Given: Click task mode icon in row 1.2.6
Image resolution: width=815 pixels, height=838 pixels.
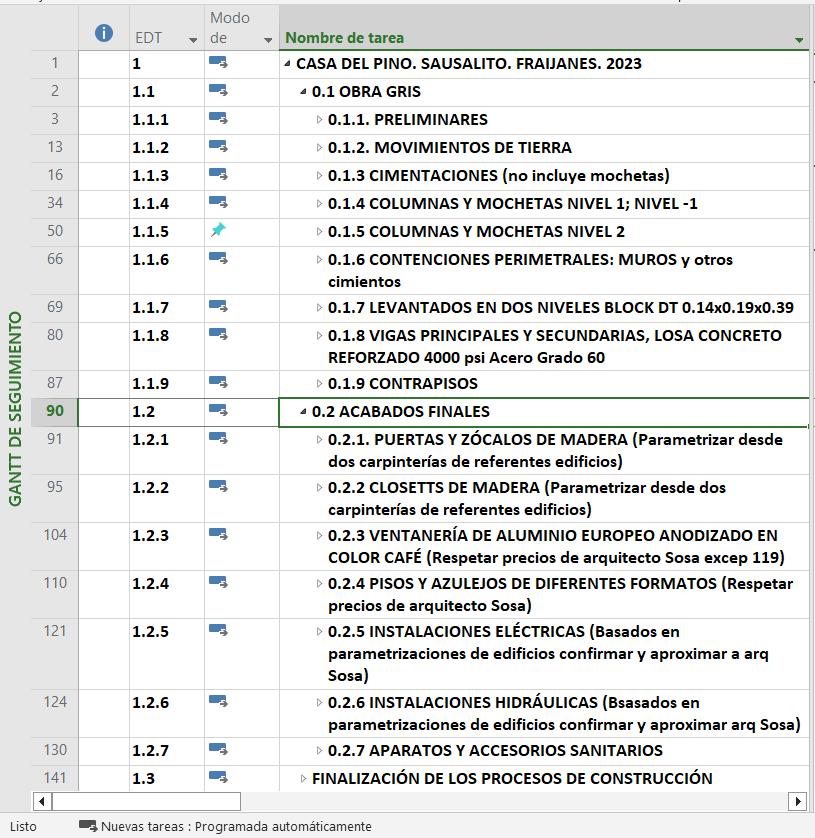Looking at the screenshot, I should click(x=218, y=701).
